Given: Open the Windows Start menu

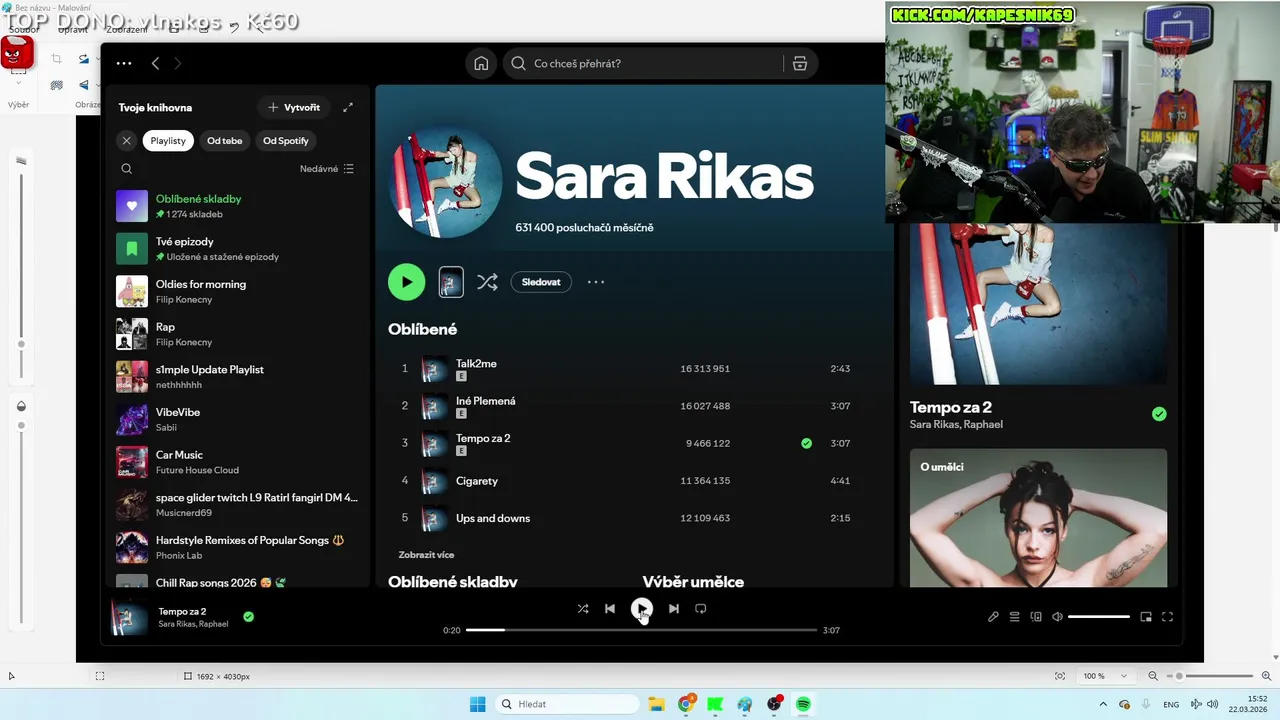Looking at the screenshot, I should click(477, 704).
